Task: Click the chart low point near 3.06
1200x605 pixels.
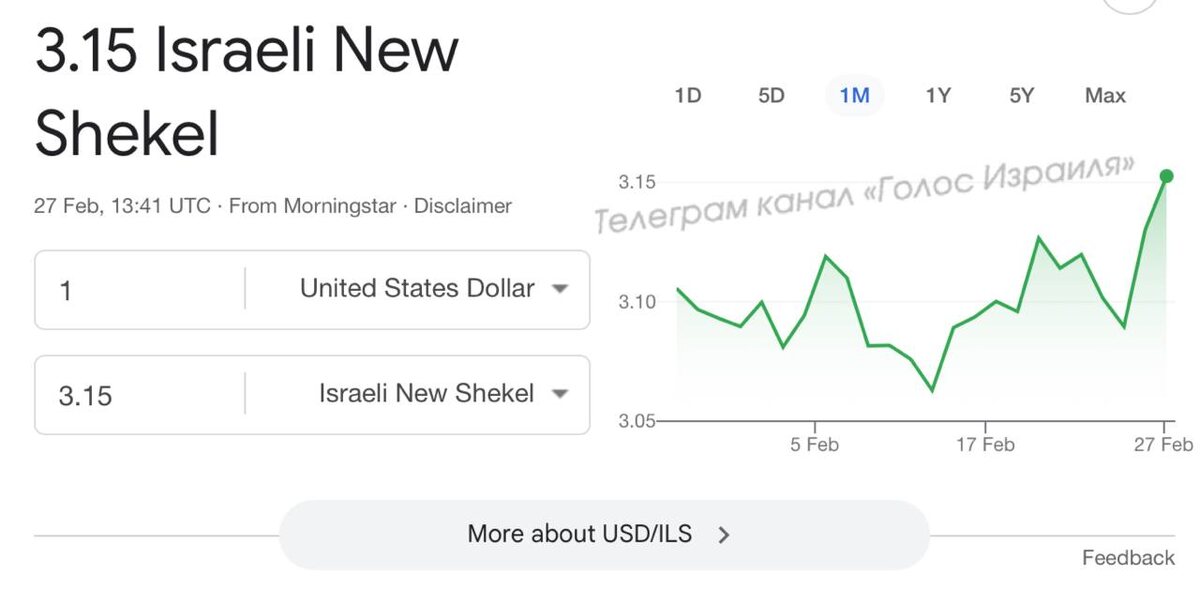Action: pos(932,390)
